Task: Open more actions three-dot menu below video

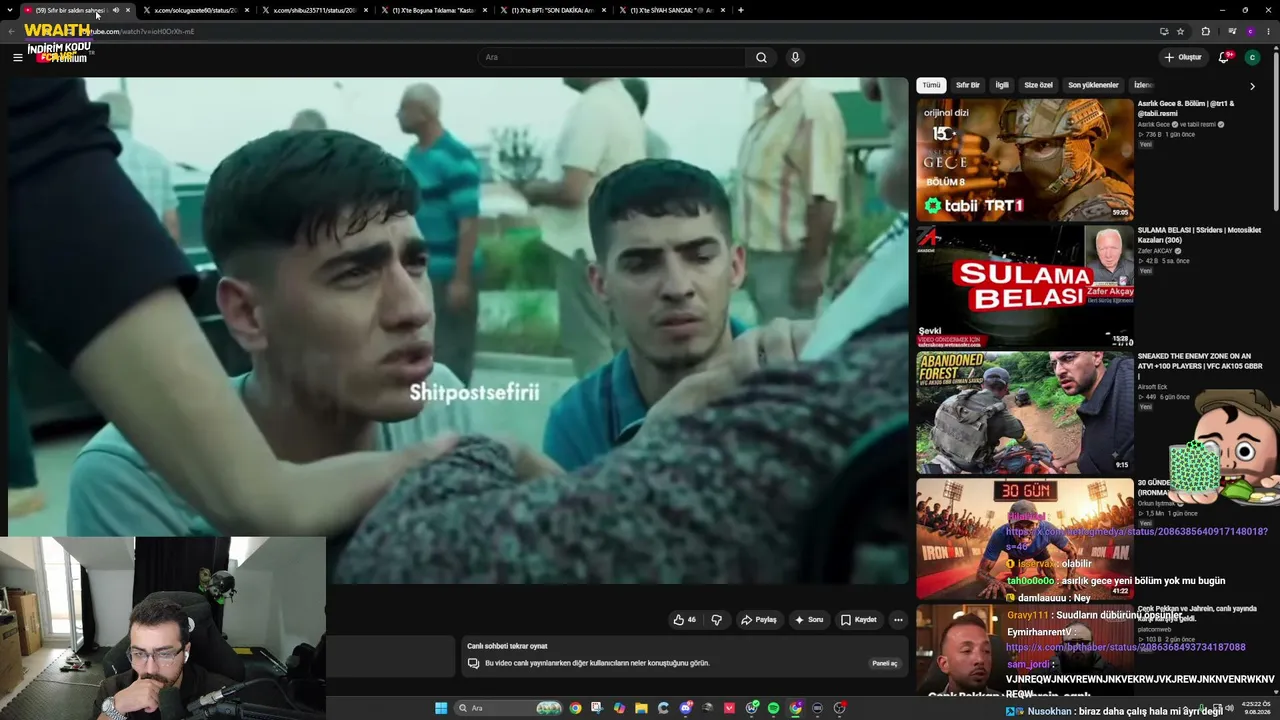Action: tap(898, 620)
